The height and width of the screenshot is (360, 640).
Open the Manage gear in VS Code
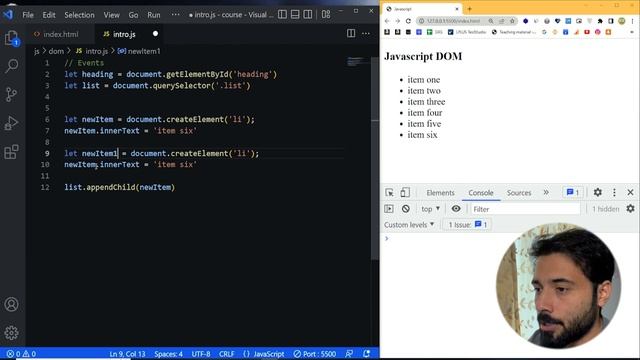point(11,333)
